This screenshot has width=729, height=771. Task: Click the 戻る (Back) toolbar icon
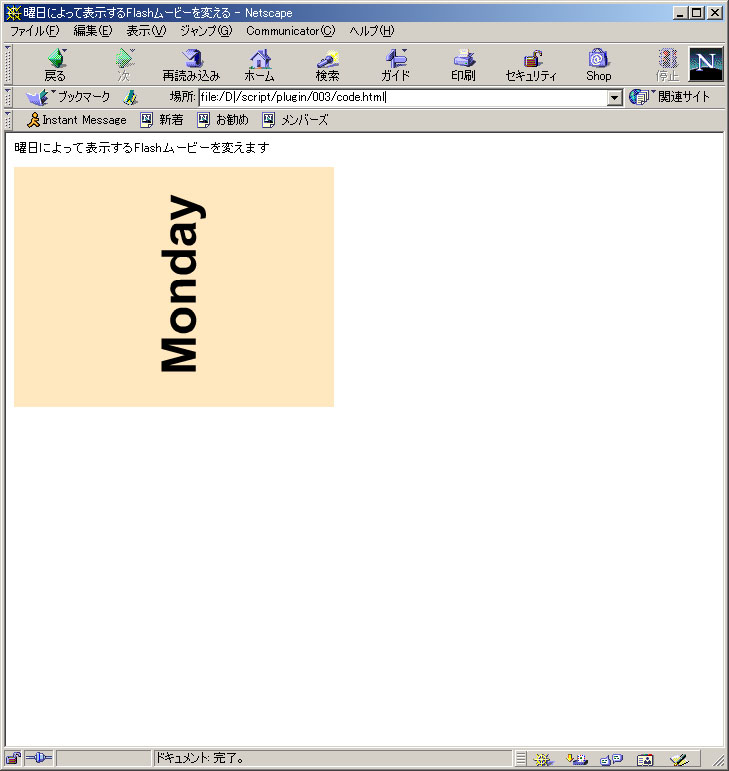point(56,64)
